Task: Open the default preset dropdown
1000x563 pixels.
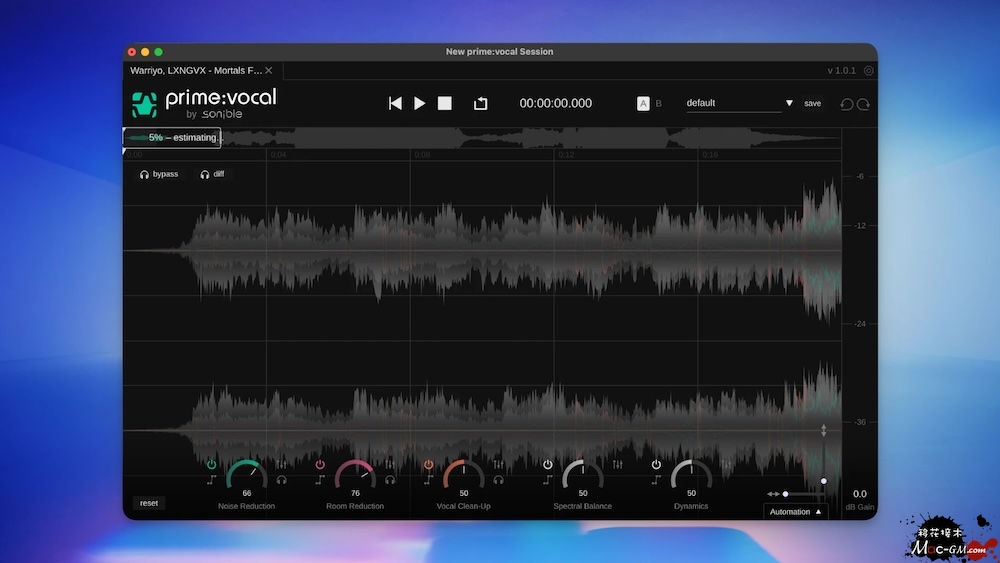Action: [x=740, y=103]
